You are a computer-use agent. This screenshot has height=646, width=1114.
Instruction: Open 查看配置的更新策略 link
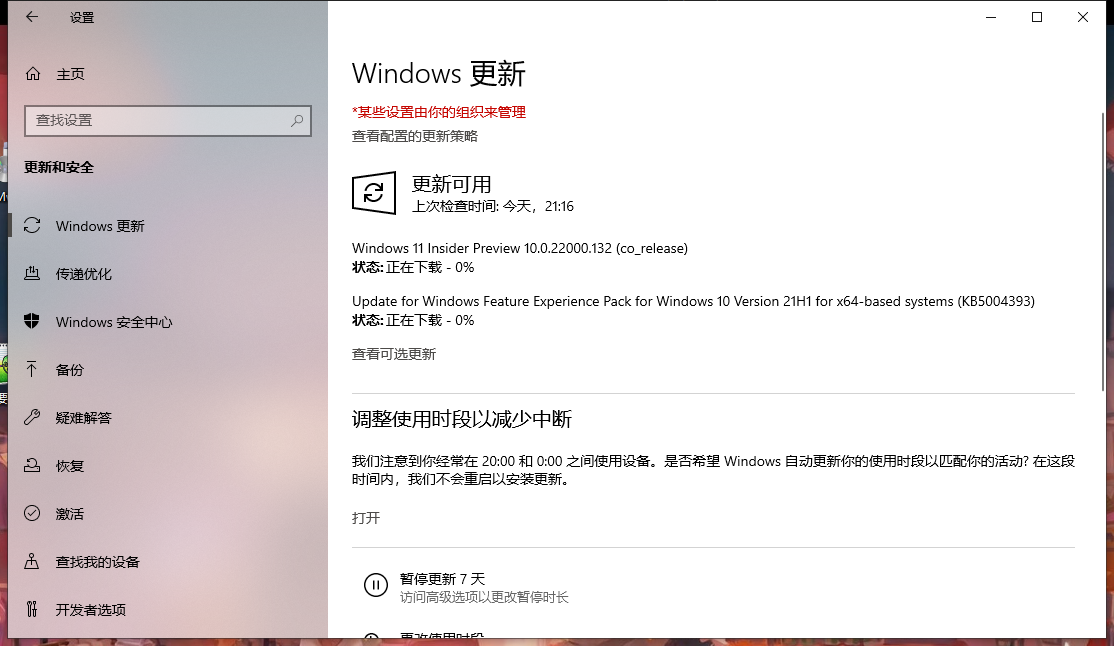(414, 136)
